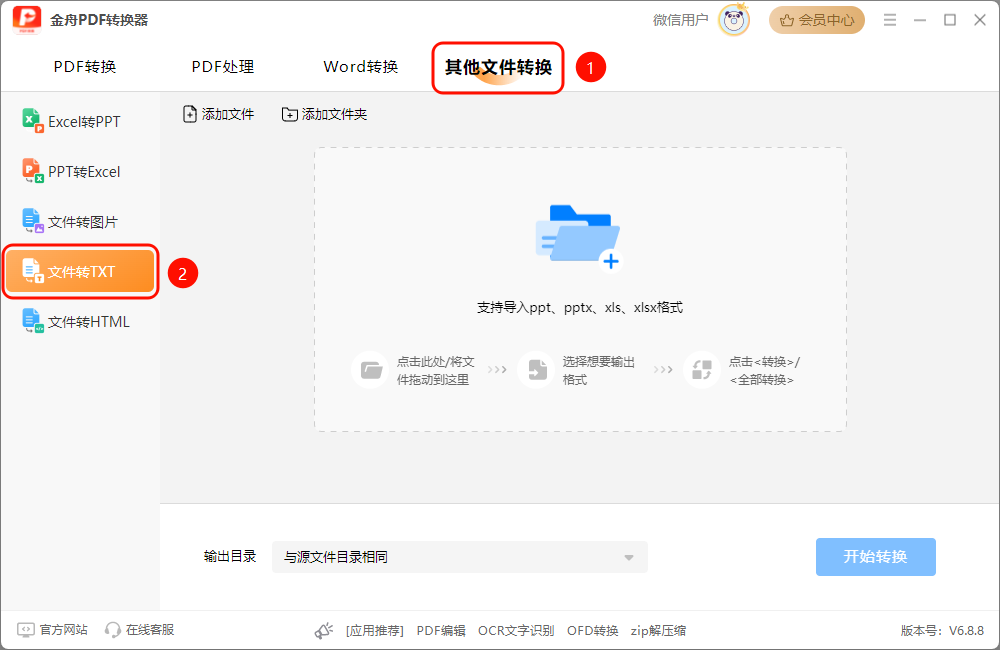The image size is (1000, 650).
Task: Select 文件转HTML in the sidebar
Action: (80, 321)
